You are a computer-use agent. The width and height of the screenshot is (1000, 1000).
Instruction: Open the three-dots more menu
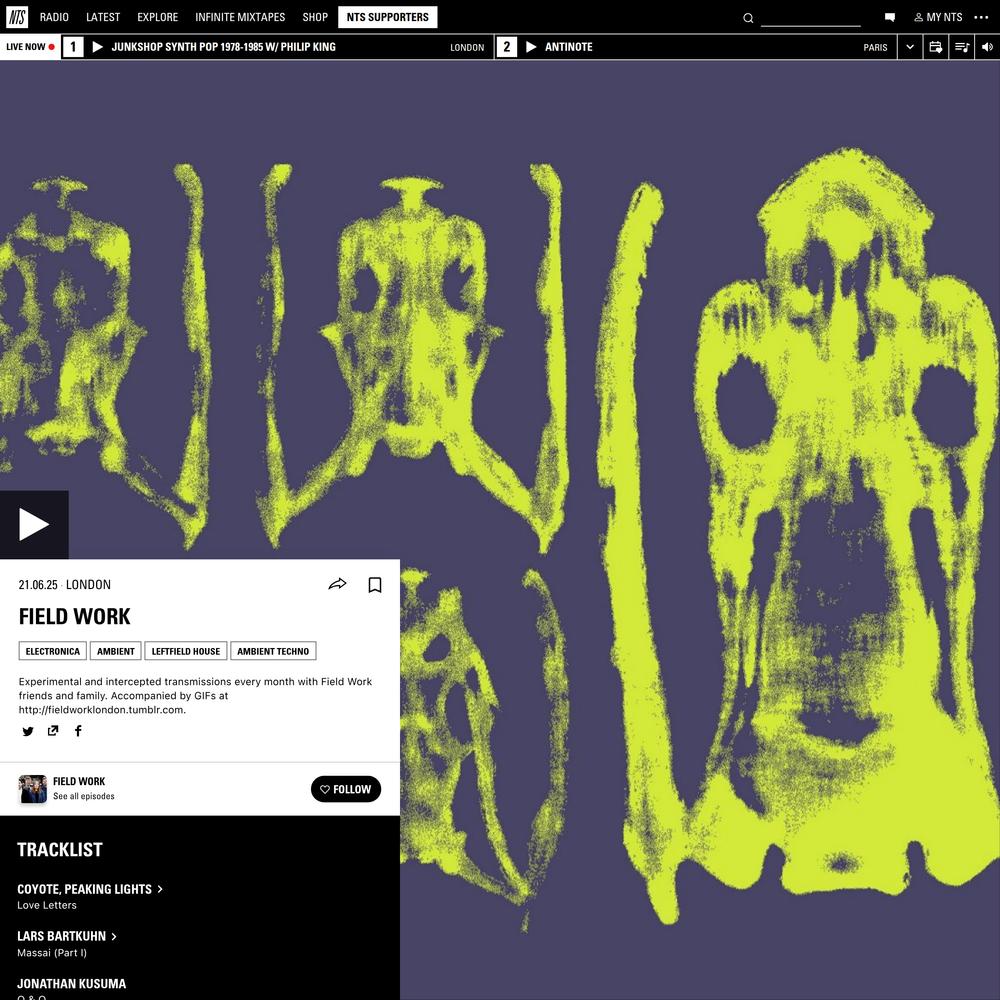[982, 17]
